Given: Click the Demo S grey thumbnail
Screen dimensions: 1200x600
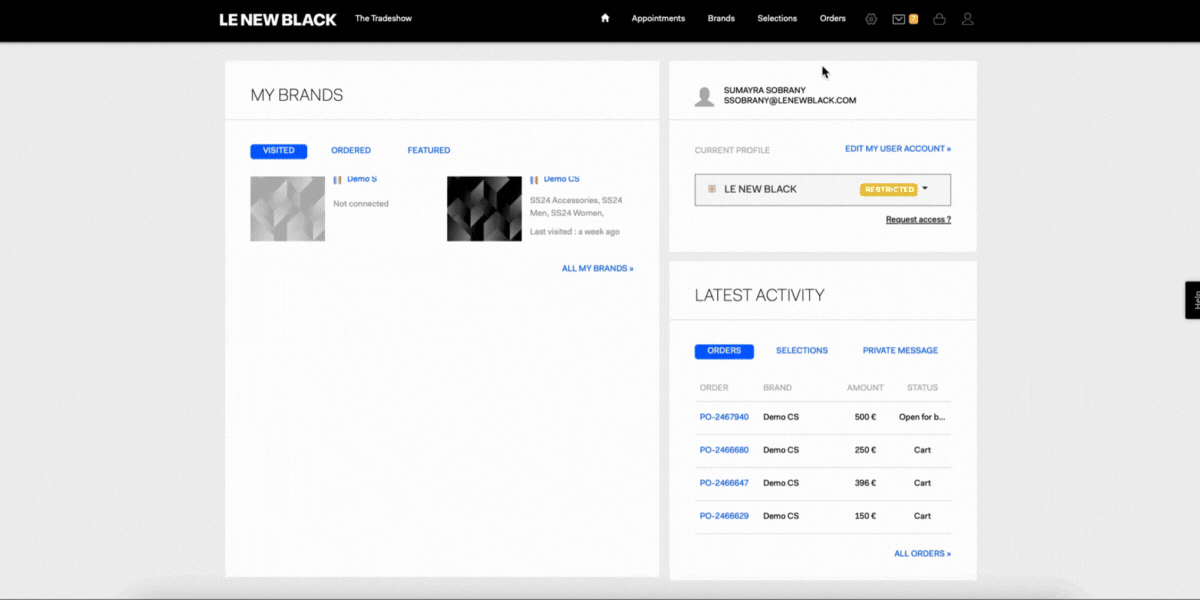Looking at the screenshot, I should pyautogui.click(x=287, y=209).
